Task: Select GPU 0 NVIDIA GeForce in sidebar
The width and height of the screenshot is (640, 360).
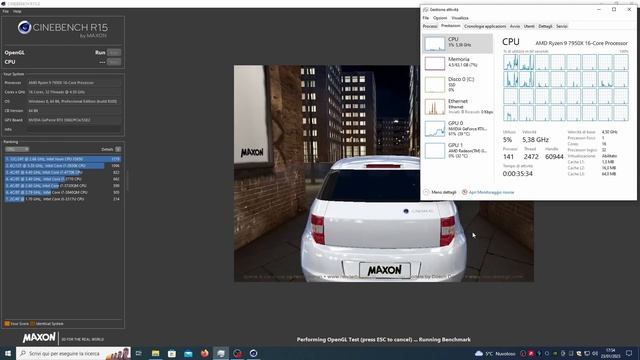Action: pyautogui.click(x=458, y=128)
